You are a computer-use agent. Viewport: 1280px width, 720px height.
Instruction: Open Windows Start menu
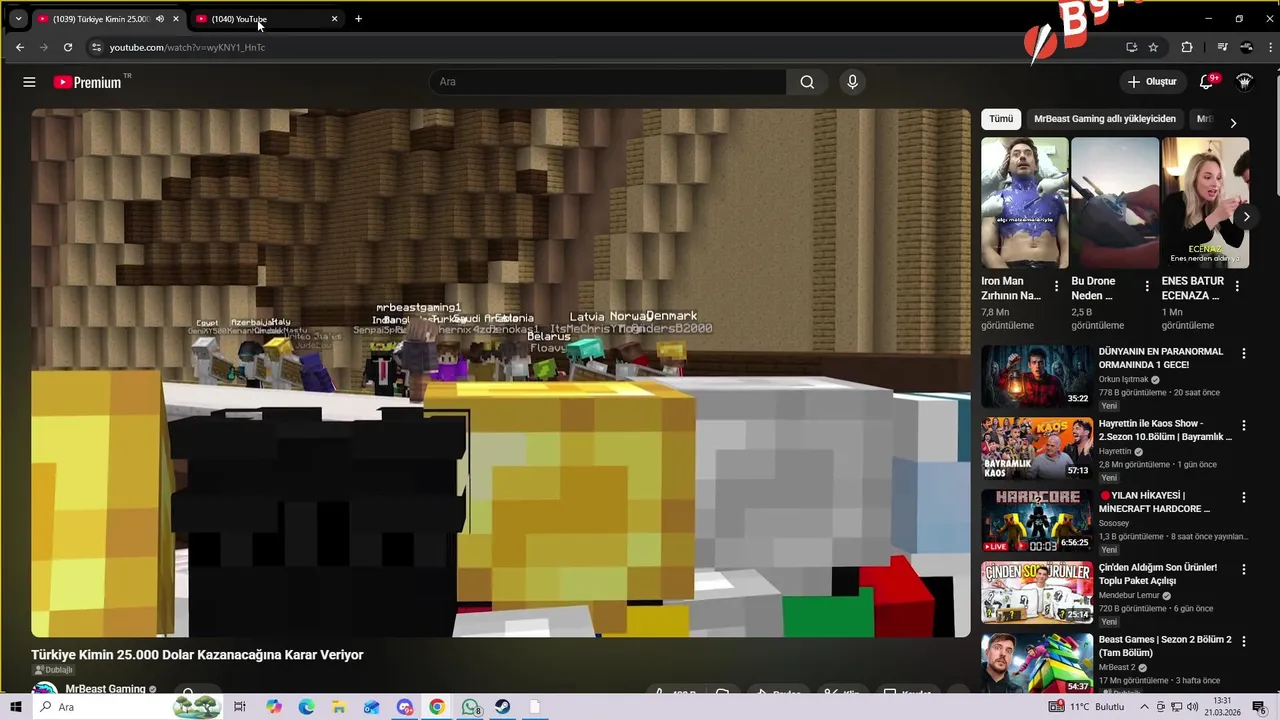[15, 707]
